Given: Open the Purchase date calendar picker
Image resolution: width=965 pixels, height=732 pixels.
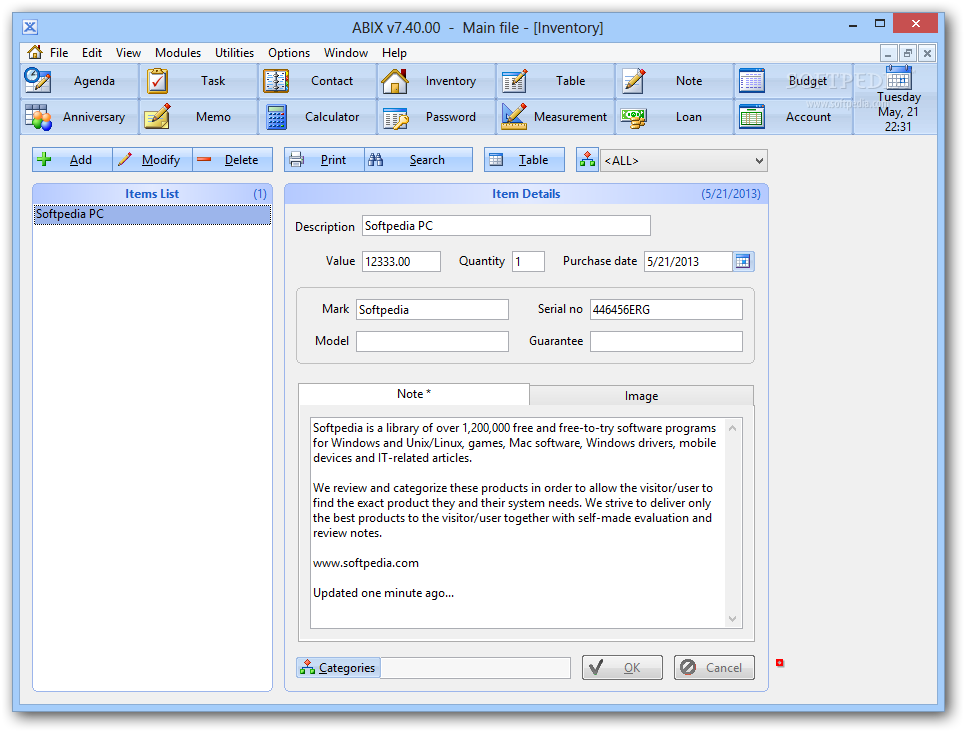Looking at the screenshot, I should point(743,262).
